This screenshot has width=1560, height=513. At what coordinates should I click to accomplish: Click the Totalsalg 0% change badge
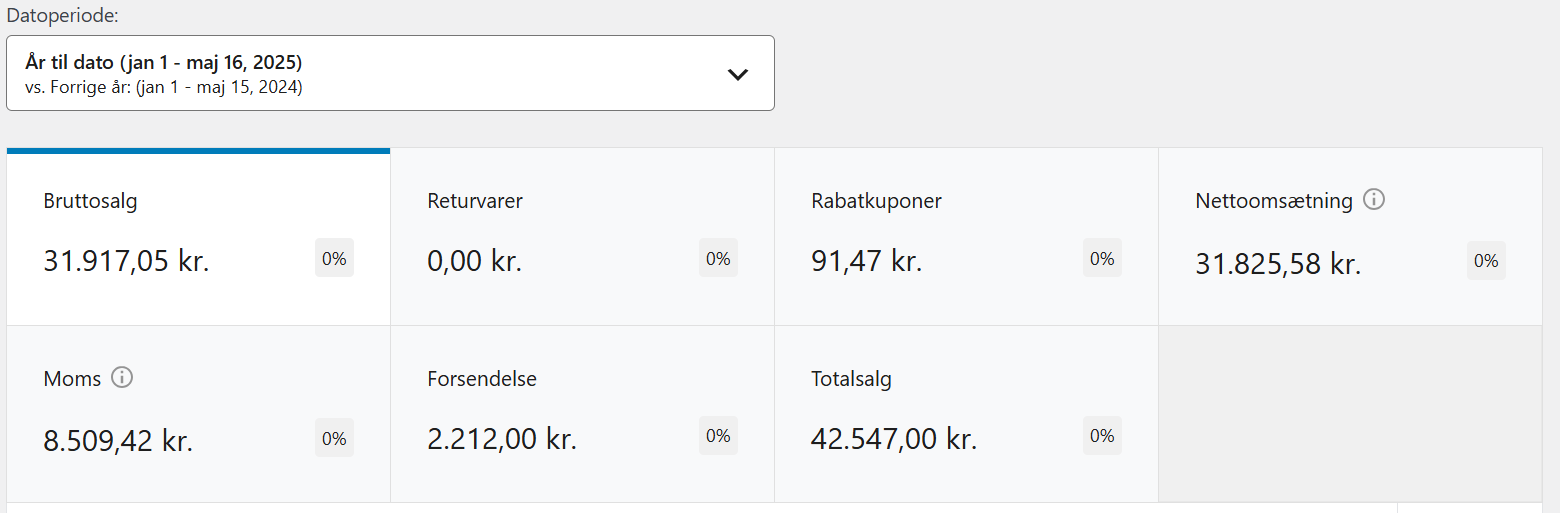pos(1102,436)
